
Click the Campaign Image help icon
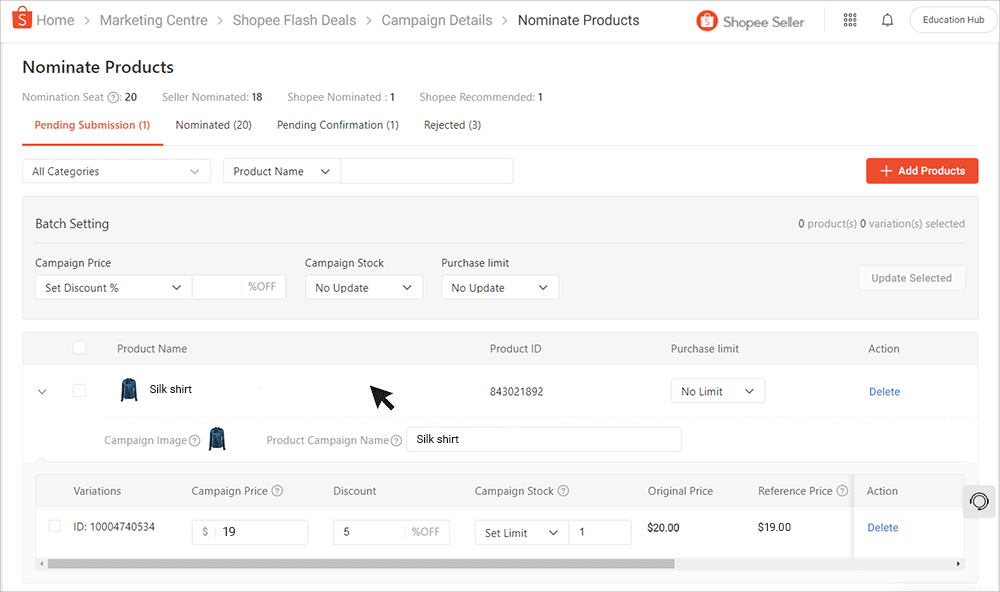click(x=193, y=439)
